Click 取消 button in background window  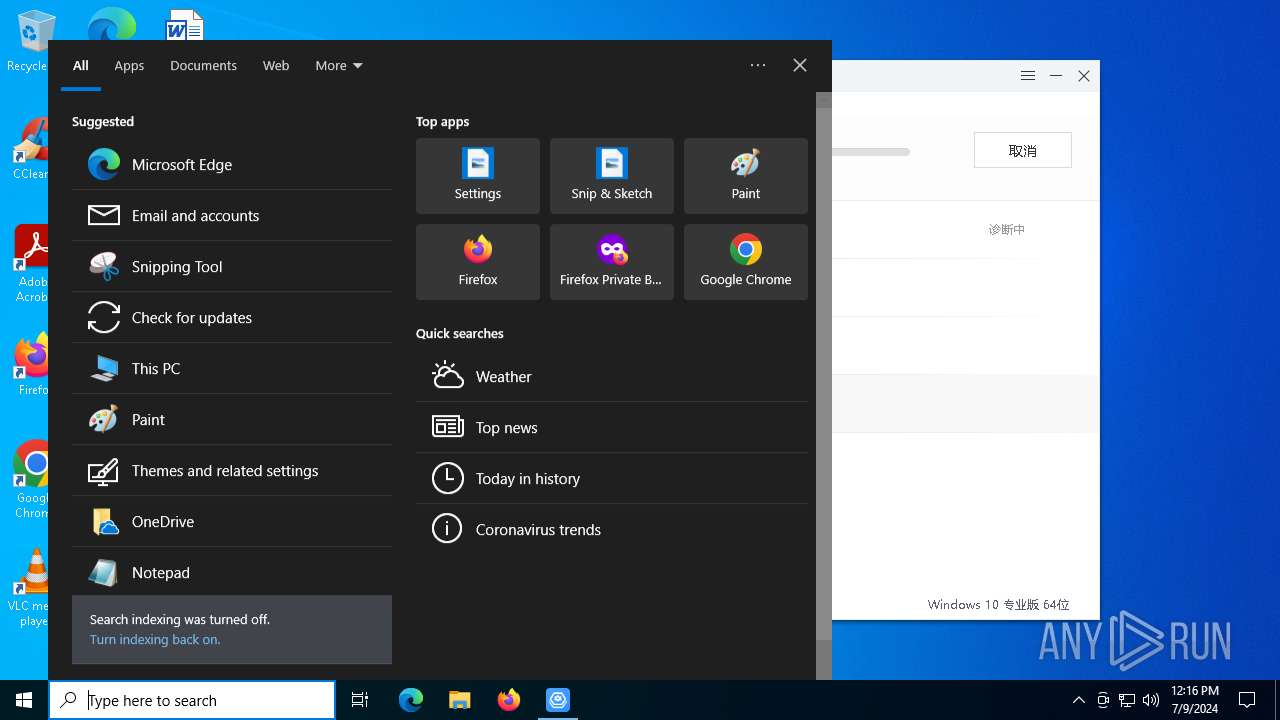point(1023,150)
